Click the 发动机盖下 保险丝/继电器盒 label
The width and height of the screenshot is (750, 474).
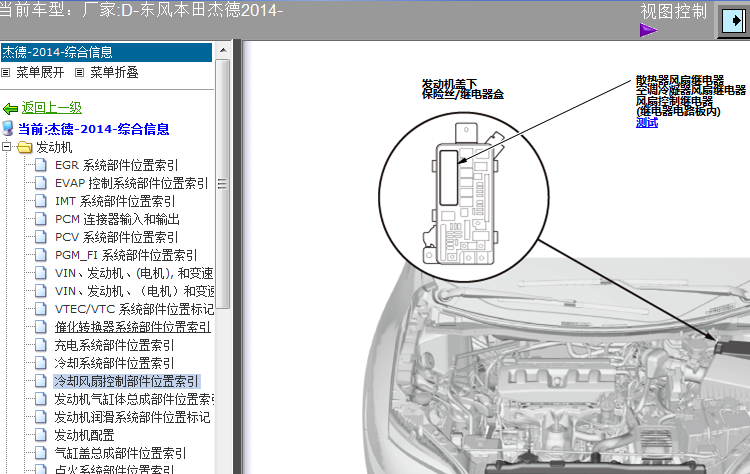pos(463,89)
